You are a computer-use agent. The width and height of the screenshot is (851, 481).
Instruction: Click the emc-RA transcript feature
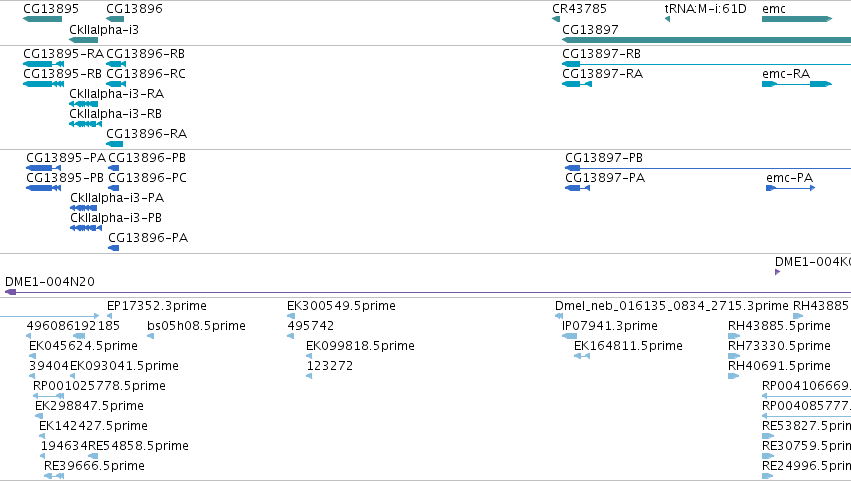point(797,84)
